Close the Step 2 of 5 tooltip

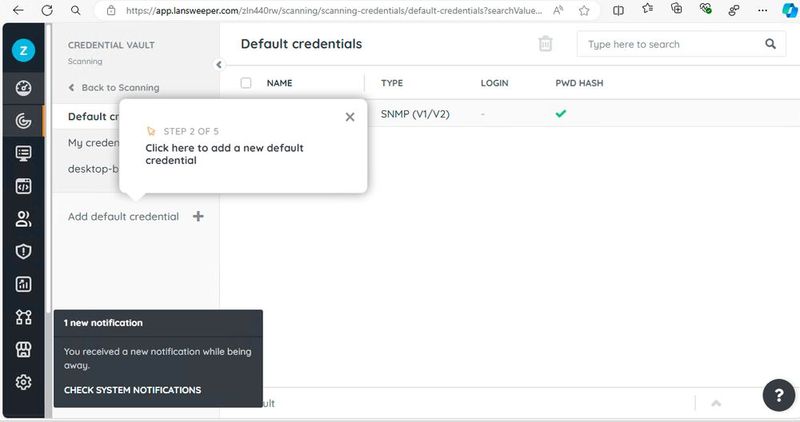tap(349, 117)
